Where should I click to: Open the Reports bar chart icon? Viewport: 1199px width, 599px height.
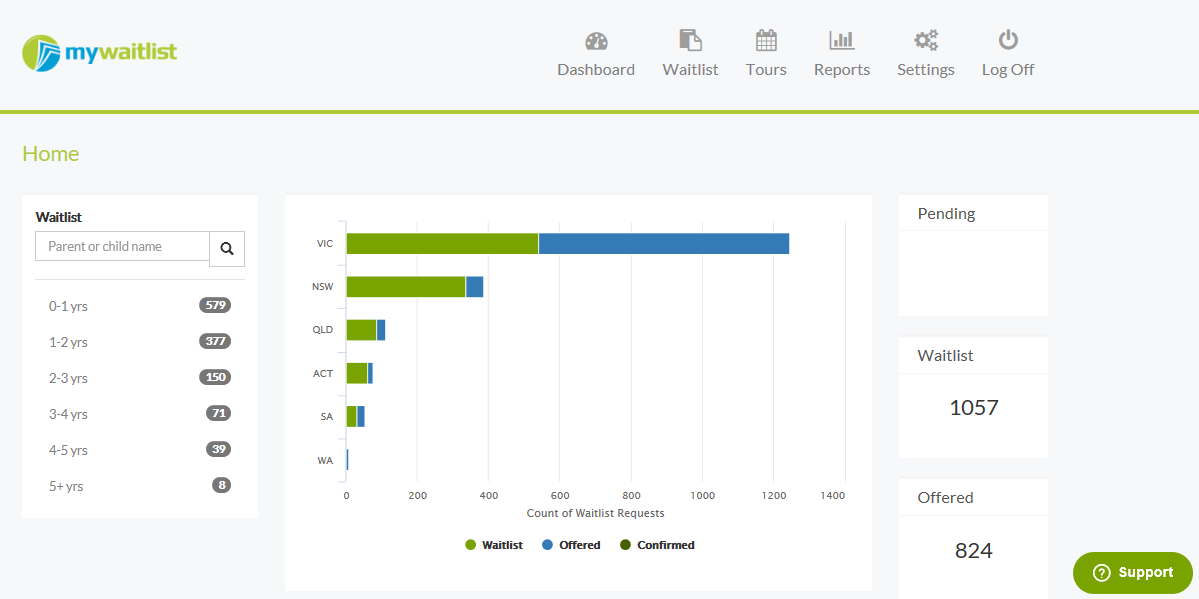[x=842, y=41]
